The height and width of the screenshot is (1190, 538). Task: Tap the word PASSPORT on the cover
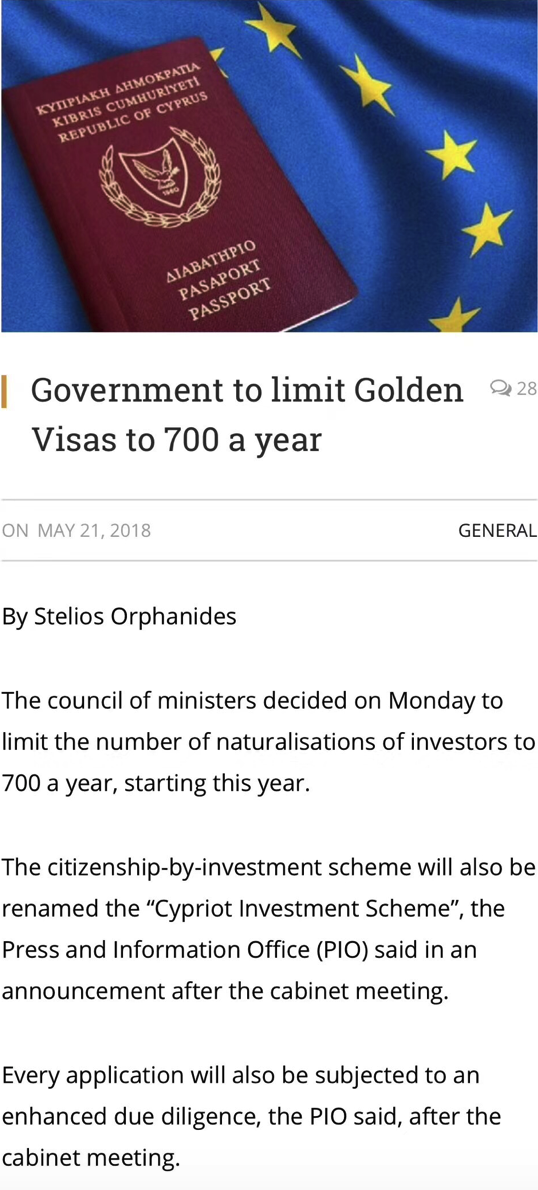pos(230,300)
